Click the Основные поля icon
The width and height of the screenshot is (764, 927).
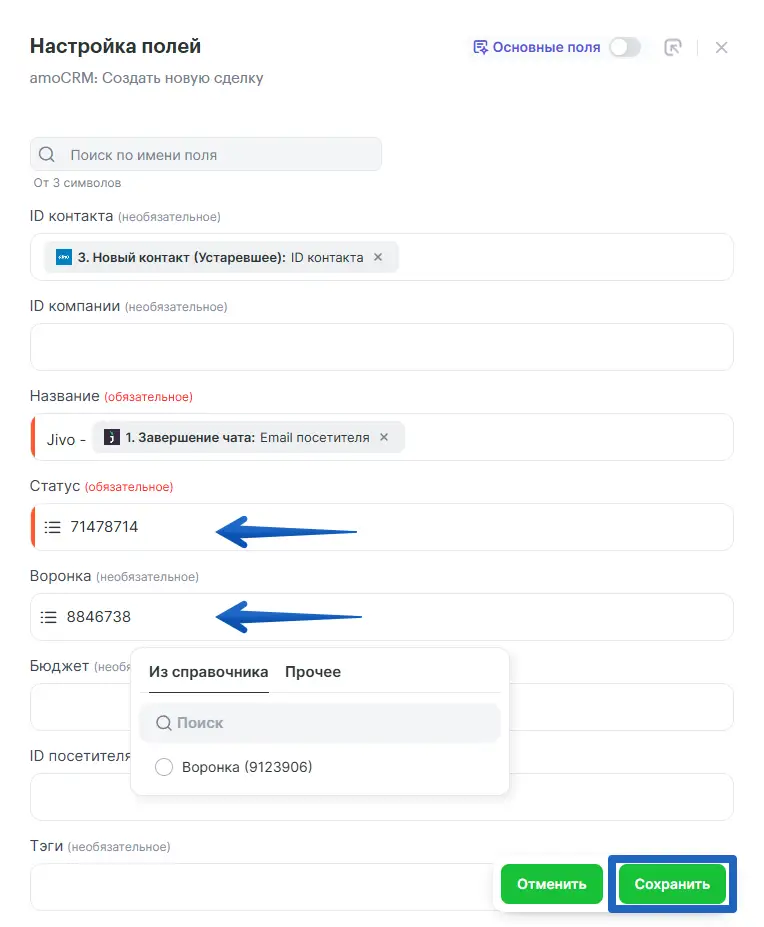pyautogui.click(x=480, y=47)
